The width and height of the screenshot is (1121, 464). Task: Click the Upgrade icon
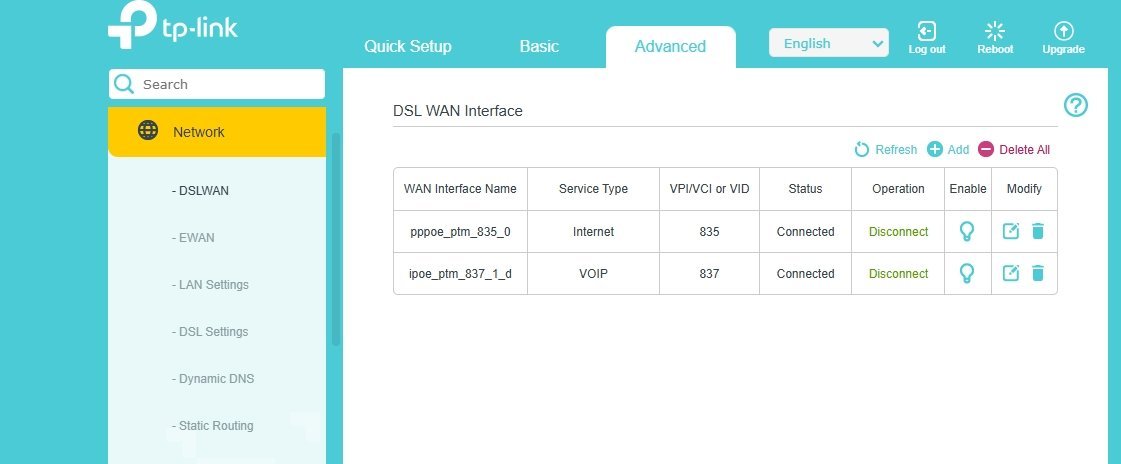click(x=1064, y=31)
